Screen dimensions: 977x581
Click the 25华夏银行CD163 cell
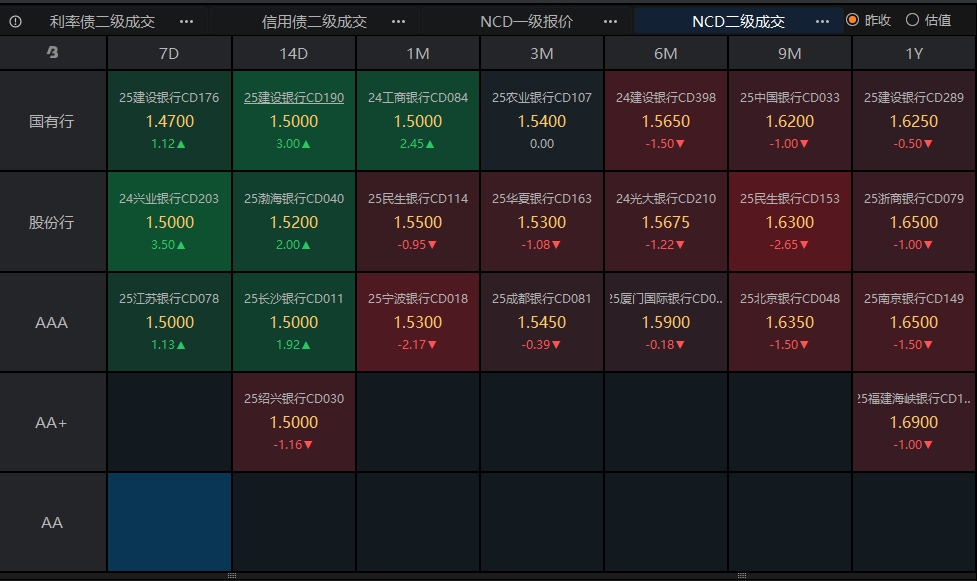coord(541,221)
